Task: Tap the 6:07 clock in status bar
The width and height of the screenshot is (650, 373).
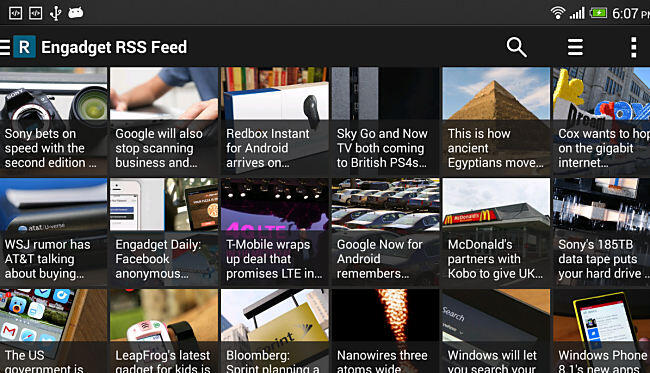Action: (x=631, y=13)
